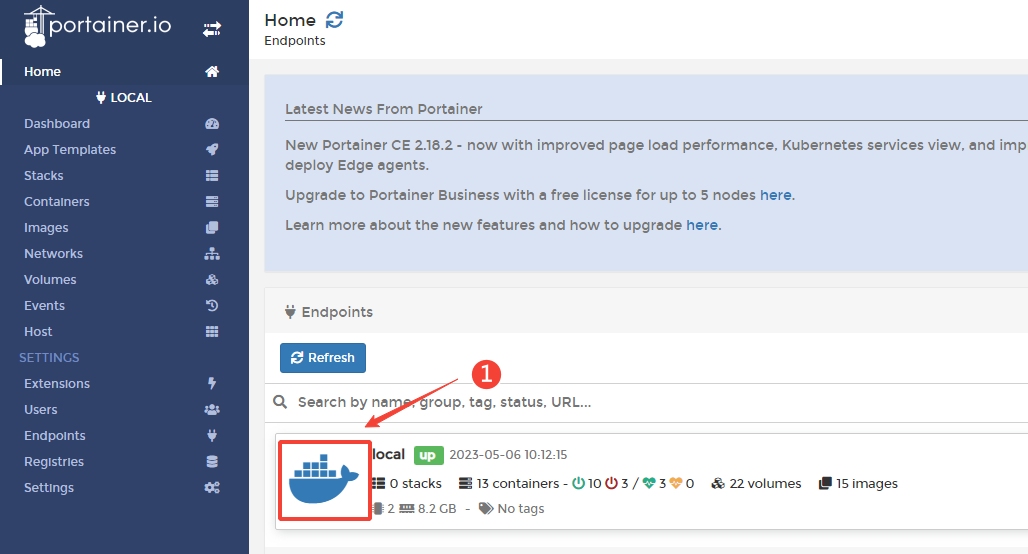
Task: Click the App Templates rocket icon
Action: point(212,149)
